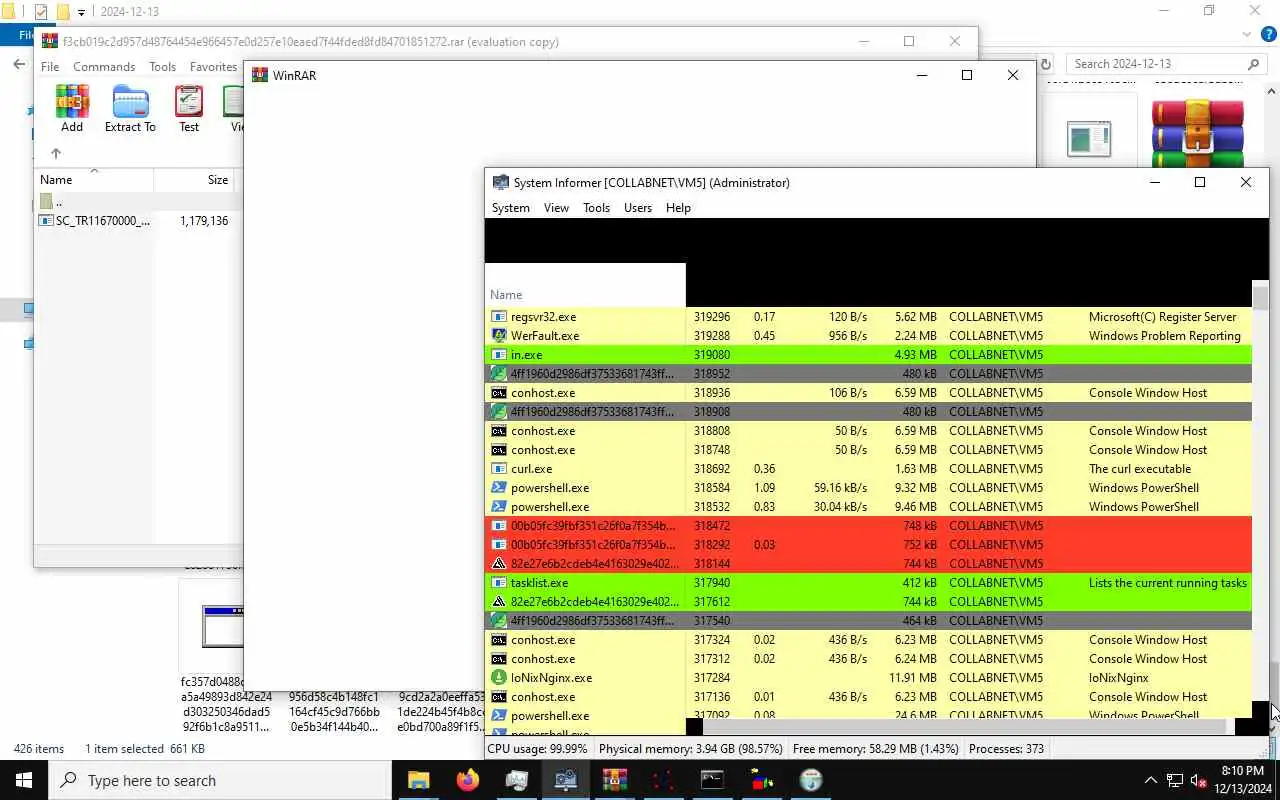Click the WinRAR taskbar icon

[x=614, y=780]
